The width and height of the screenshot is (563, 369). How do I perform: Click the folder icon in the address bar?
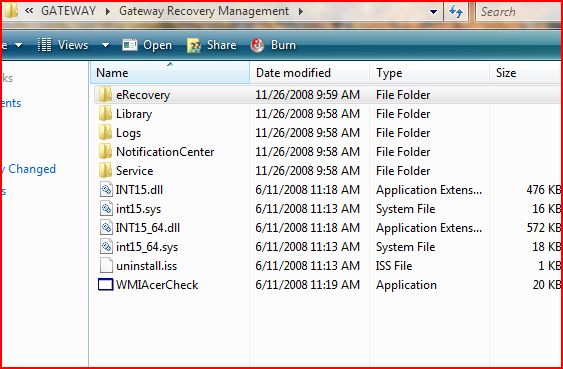click(x=11, y=11)
